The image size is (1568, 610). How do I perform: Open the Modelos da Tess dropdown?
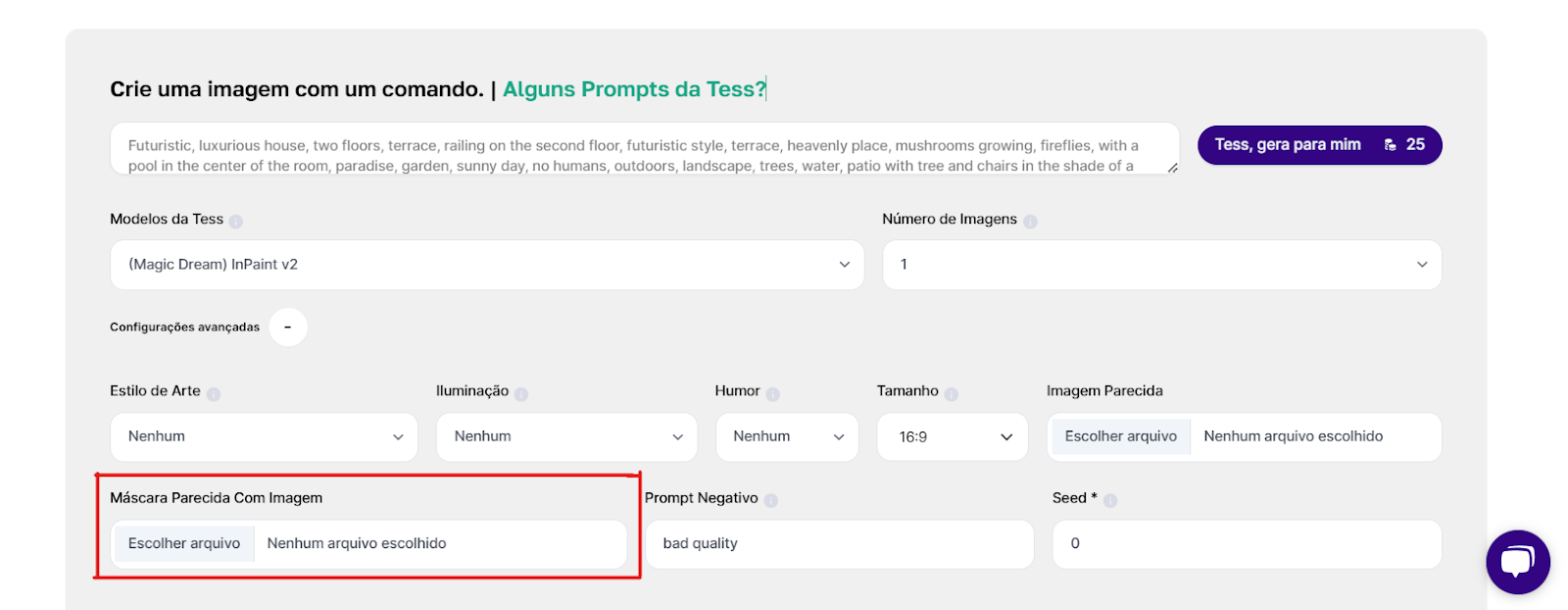tap(487, 265)
